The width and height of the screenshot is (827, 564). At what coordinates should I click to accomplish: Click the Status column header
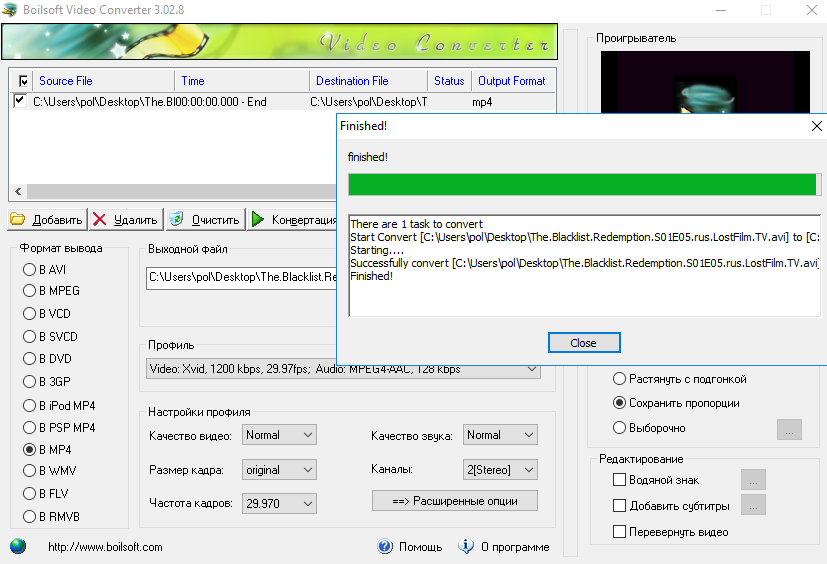[x=449, y=81]
